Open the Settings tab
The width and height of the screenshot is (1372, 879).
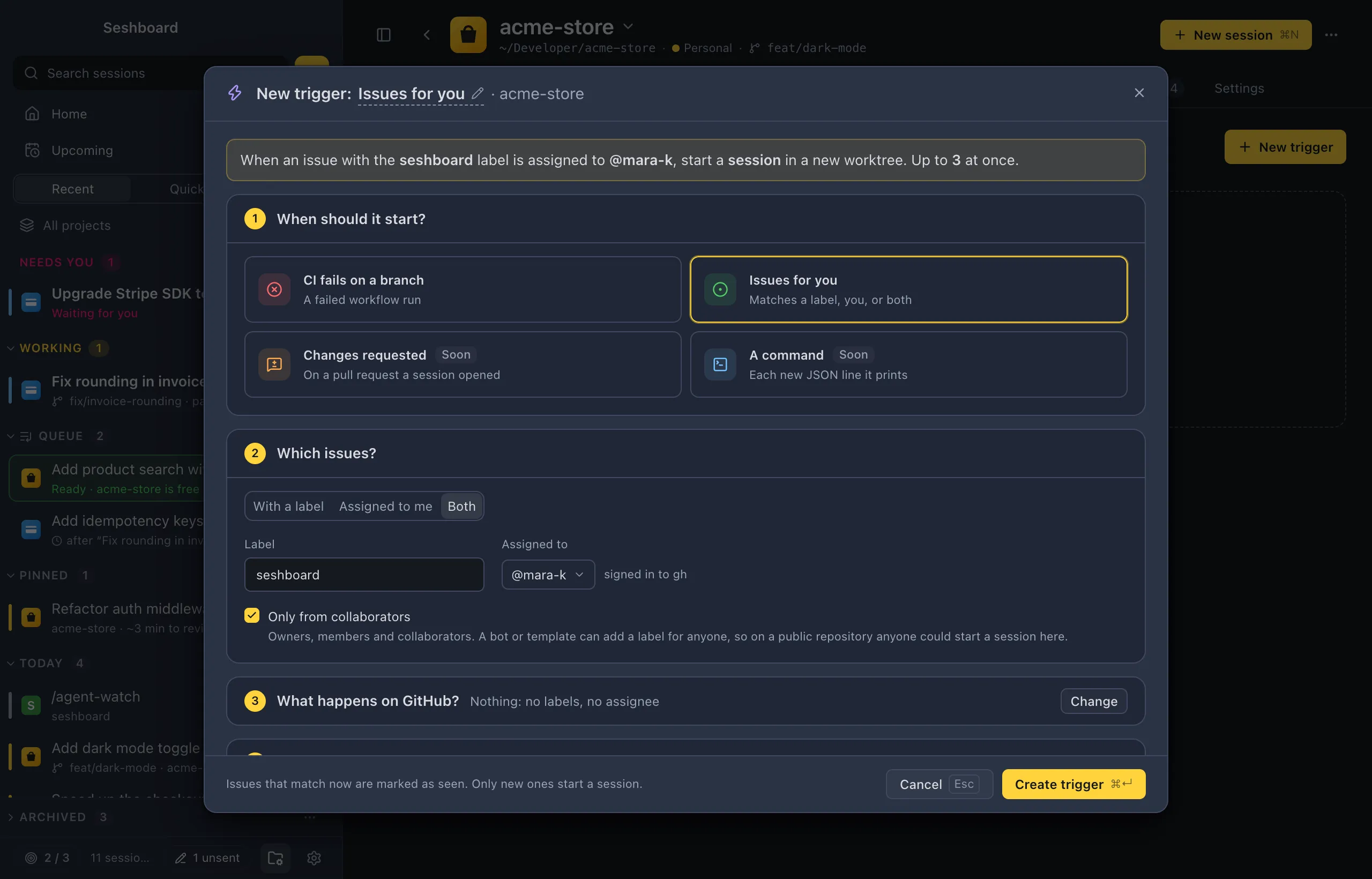pos(1239,88)
